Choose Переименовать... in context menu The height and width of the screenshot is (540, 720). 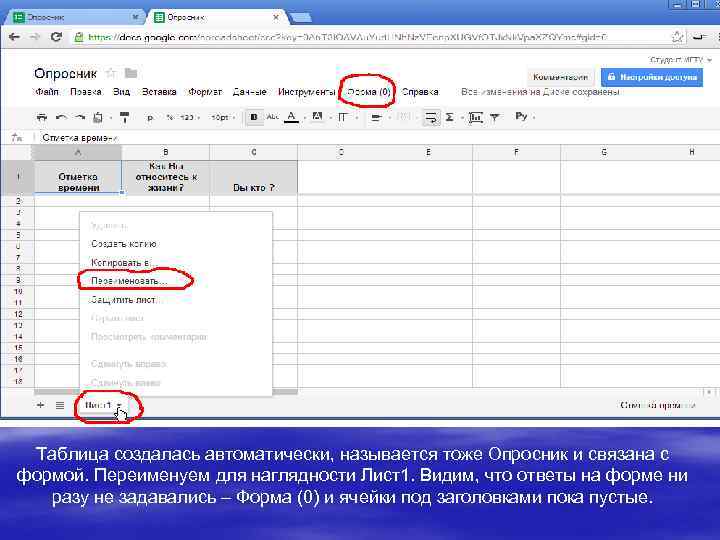coord(129,281)
